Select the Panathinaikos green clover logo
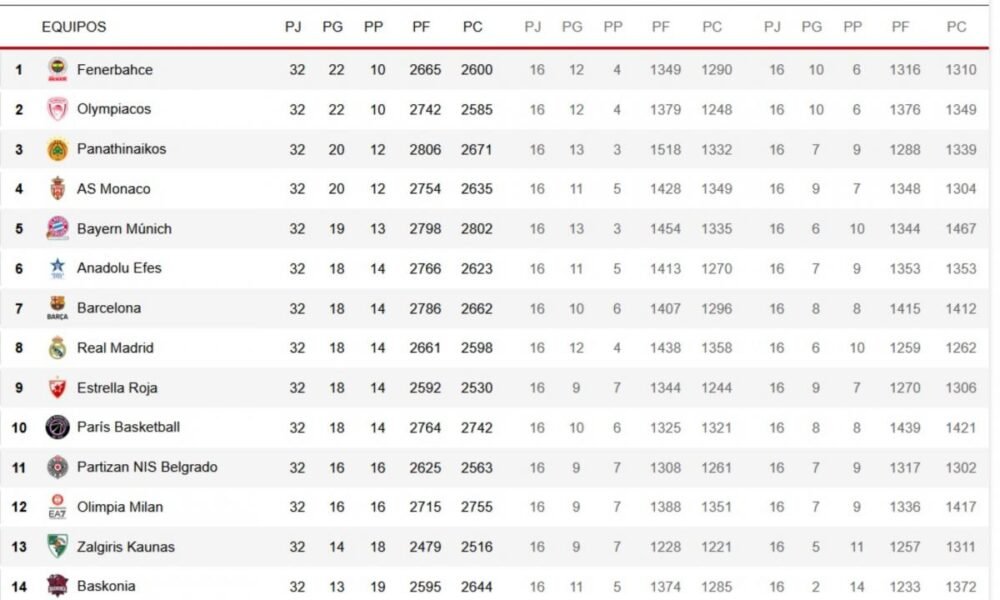This screenshot has width=1000, height=600. 57,149
